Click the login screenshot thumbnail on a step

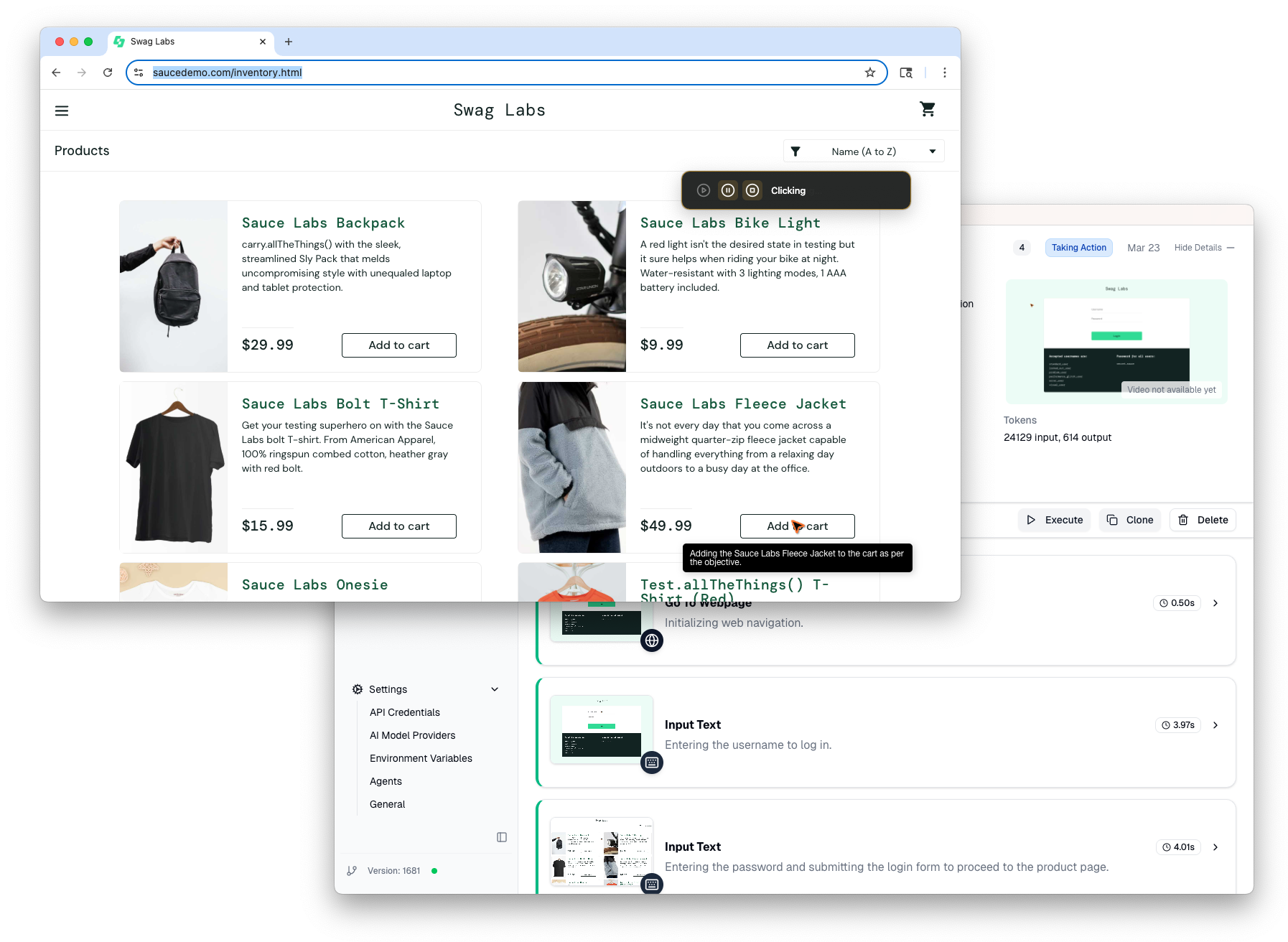pyautogui.click(x=602, y=729)
